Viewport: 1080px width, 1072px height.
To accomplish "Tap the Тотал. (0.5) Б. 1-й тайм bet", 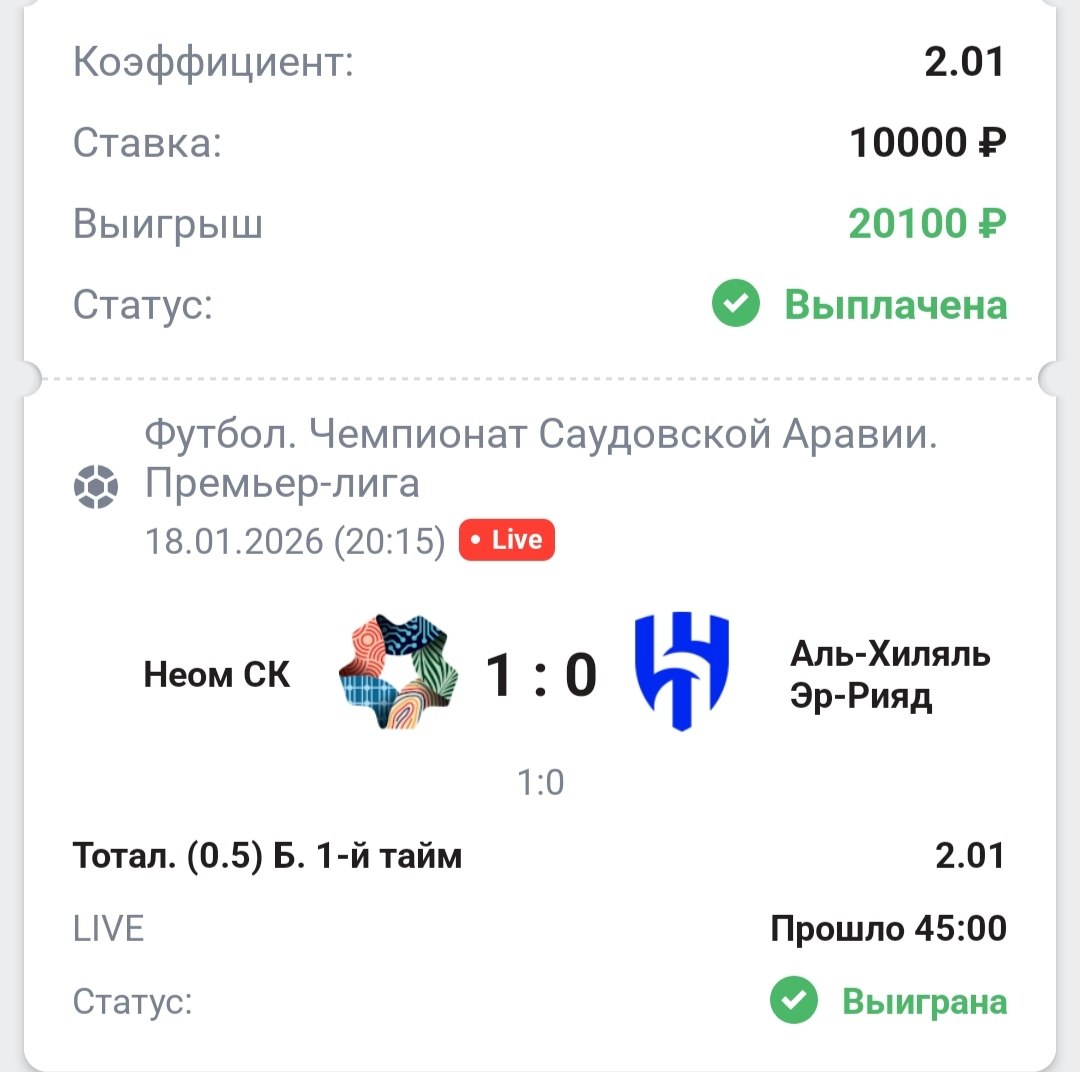I will pos(267,856).
